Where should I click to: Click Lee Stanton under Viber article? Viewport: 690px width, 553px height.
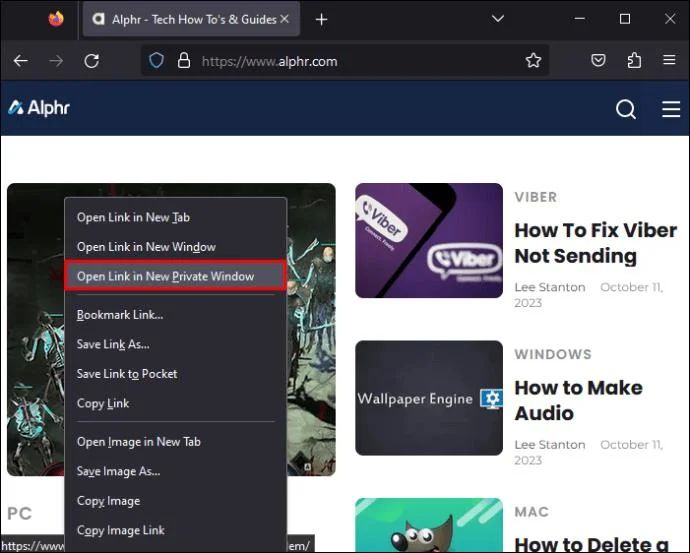(550, 287)
